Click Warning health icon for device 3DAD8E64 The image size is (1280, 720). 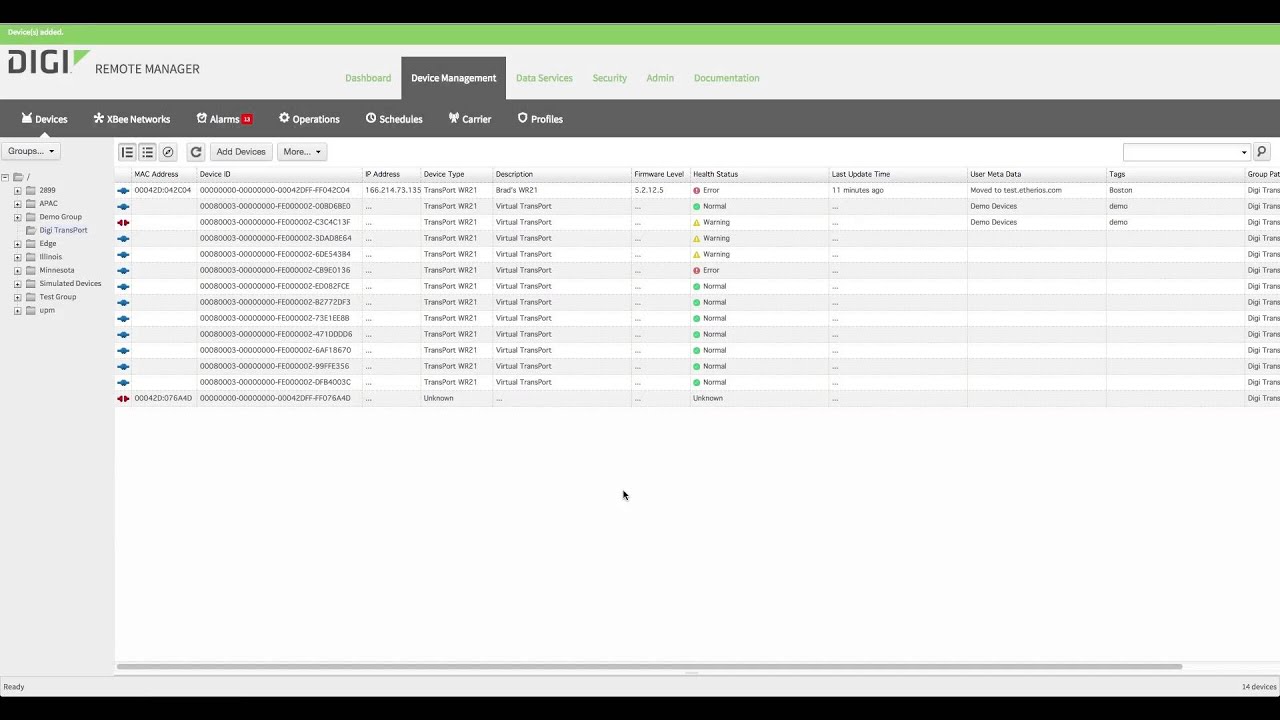click(x=697, y=238)
